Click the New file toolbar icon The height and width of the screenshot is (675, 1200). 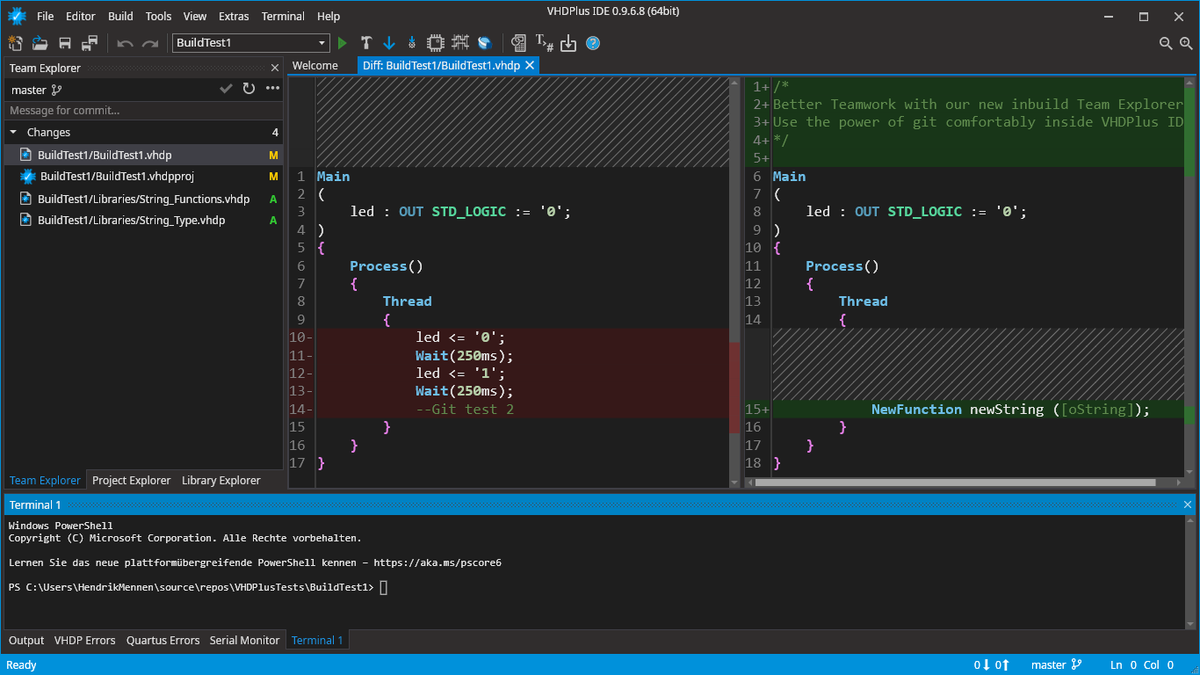[15, 43]
